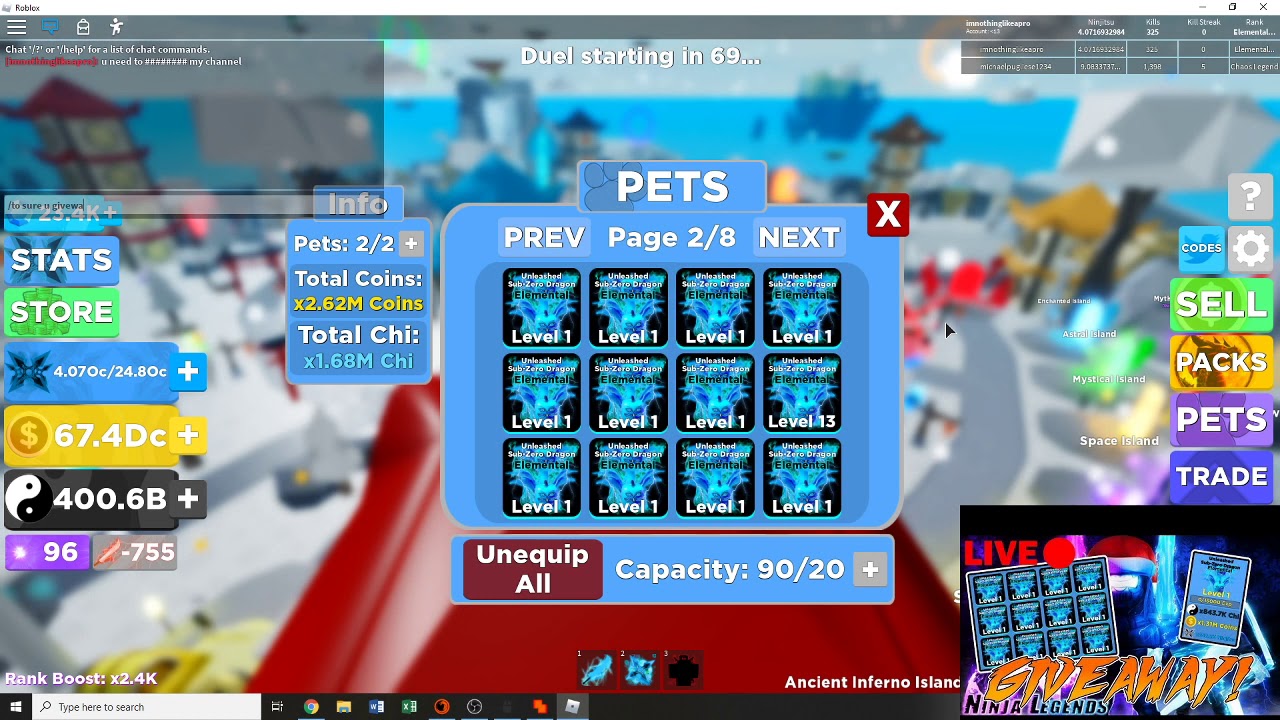Close the Pets panel with red X
The image size is (1280, 720).
pos(888,215)
